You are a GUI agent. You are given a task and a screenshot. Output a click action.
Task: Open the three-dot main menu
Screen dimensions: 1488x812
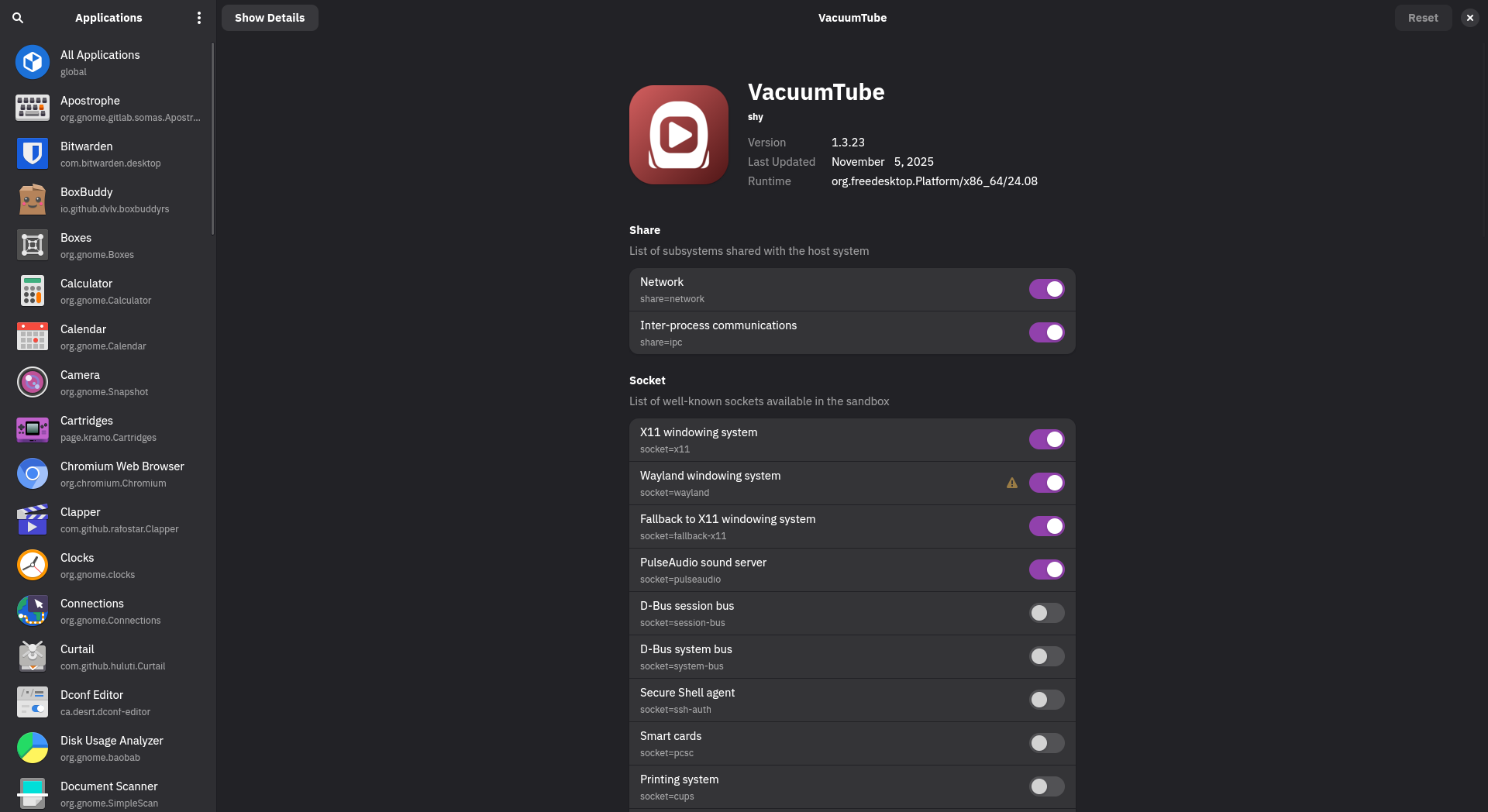199,18
